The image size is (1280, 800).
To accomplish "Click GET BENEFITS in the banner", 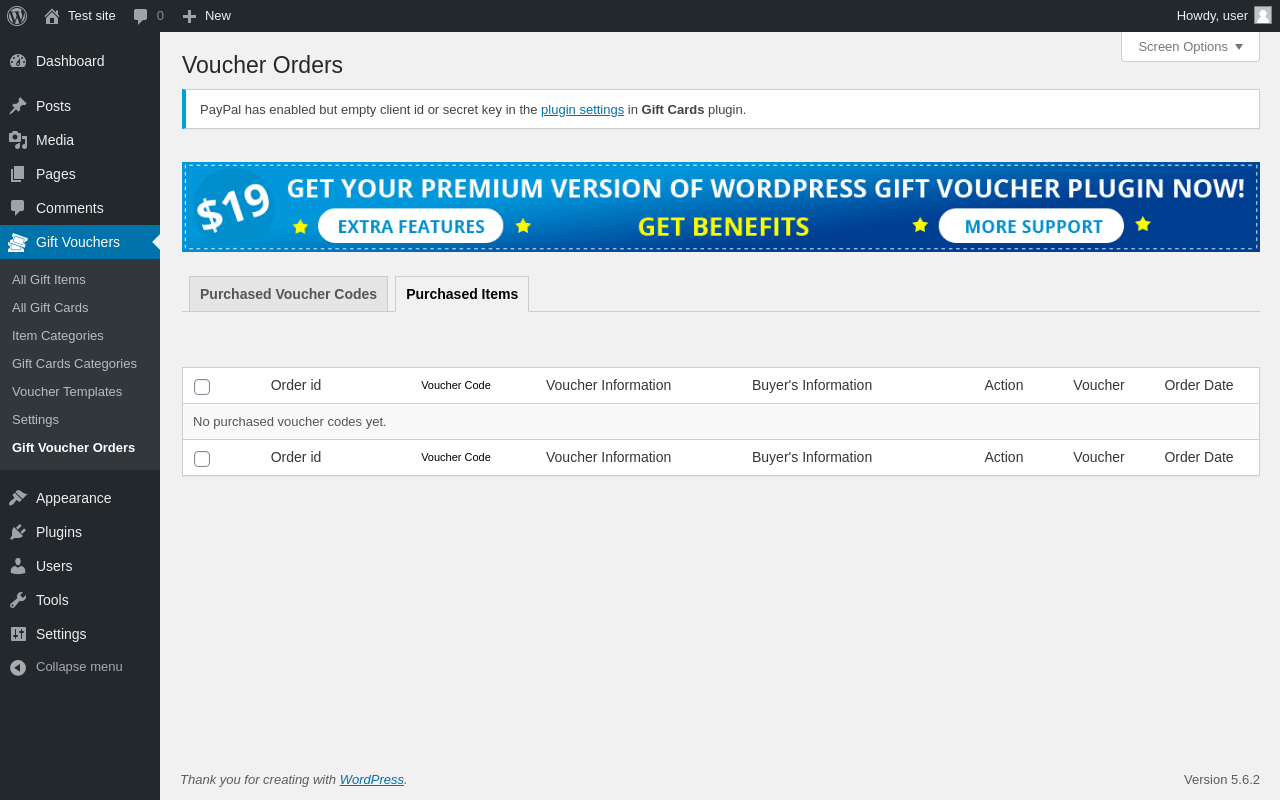I will [723, 227].
